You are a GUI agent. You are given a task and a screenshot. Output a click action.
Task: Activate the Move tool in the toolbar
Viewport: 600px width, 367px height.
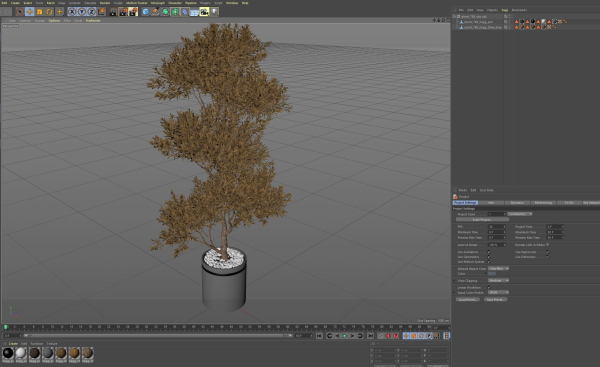29,12
